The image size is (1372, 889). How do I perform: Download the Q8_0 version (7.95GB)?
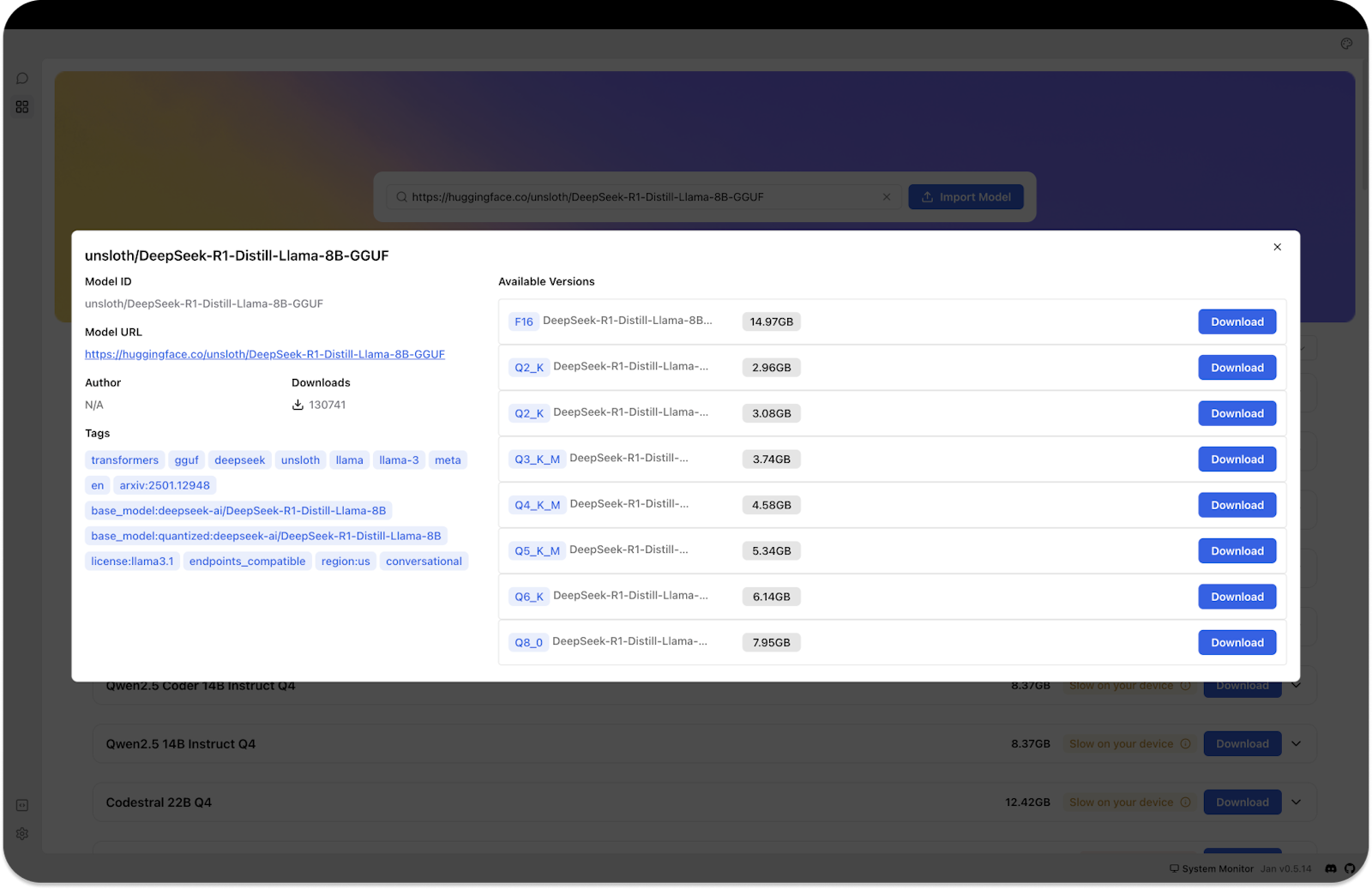pos(1237,641)
